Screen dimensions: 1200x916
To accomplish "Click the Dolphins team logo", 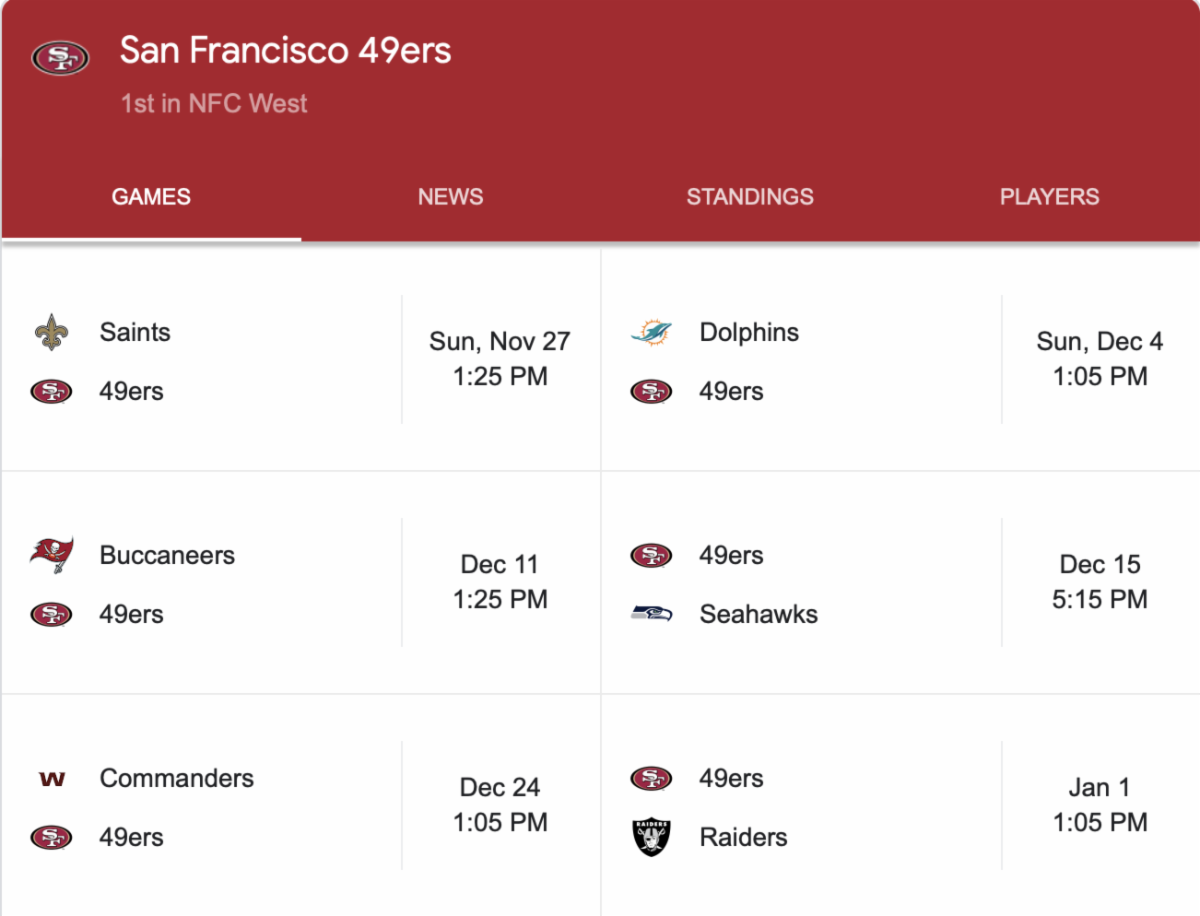I will tap(651, 332).
